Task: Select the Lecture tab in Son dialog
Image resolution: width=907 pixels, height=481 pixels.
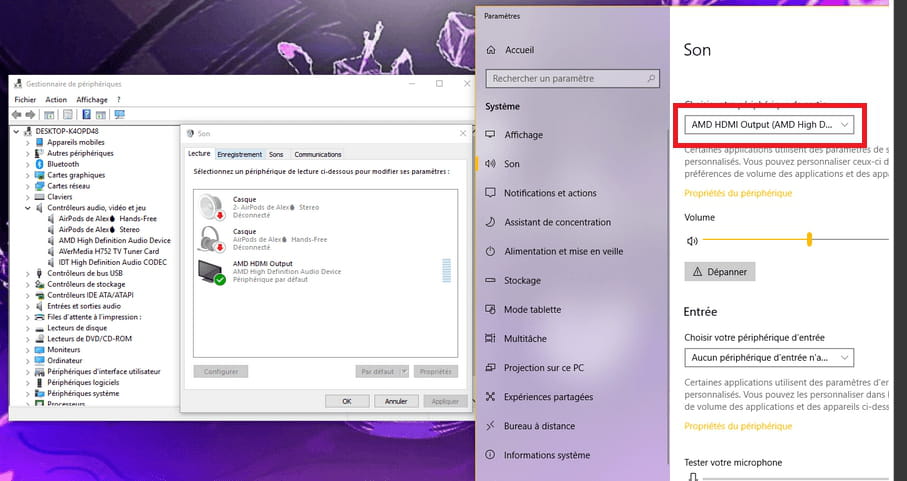Action: (199, 154)
